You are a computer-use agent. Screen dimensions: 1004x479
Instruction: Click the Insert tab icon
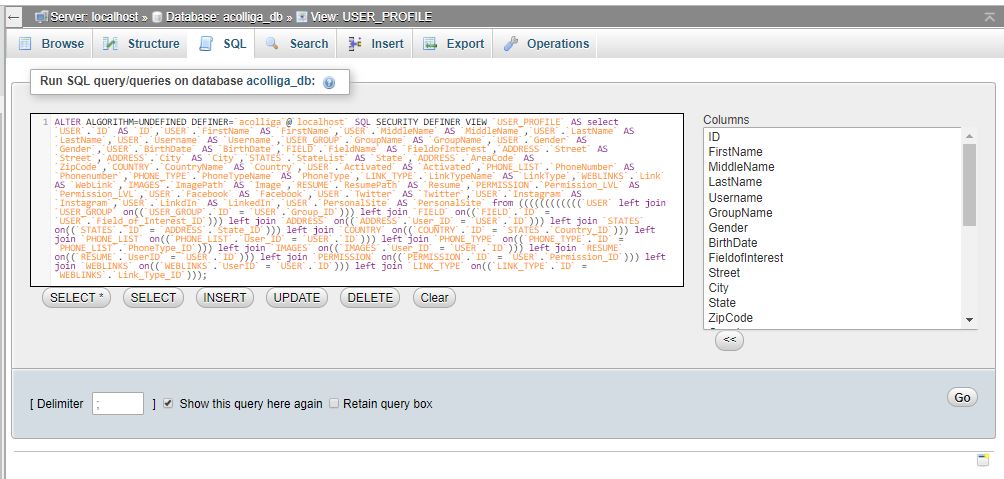coord(354,44)
